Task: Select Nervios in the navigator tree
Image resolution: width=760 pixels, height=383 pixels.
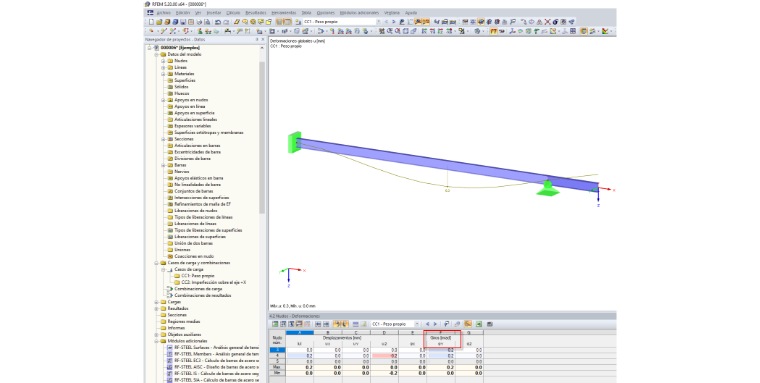Action: (182, 172)
